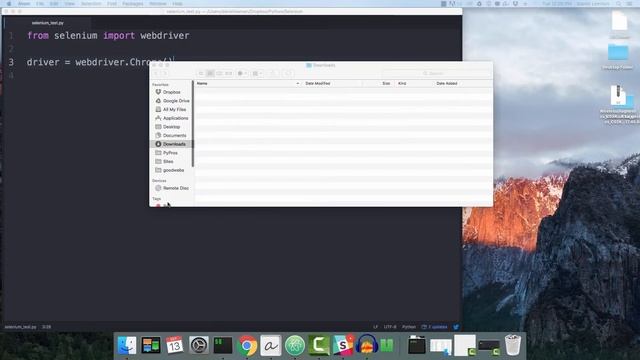Click the updates notice in Atom's status bar
This screenshot has width=640, height=360.
[434, 327]
